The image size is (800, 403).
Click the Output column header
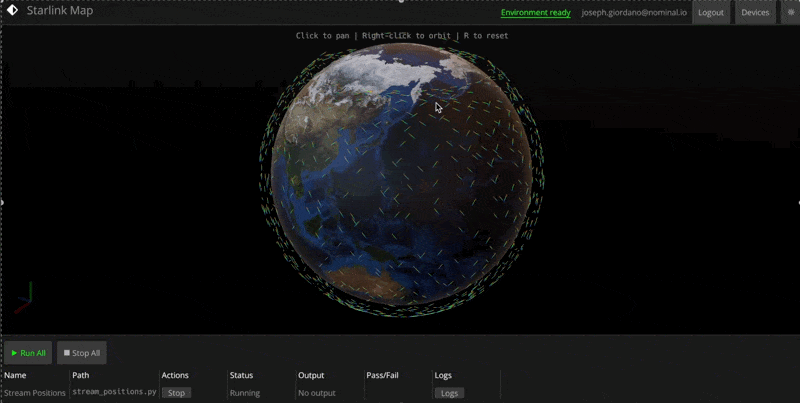point(311,375)
